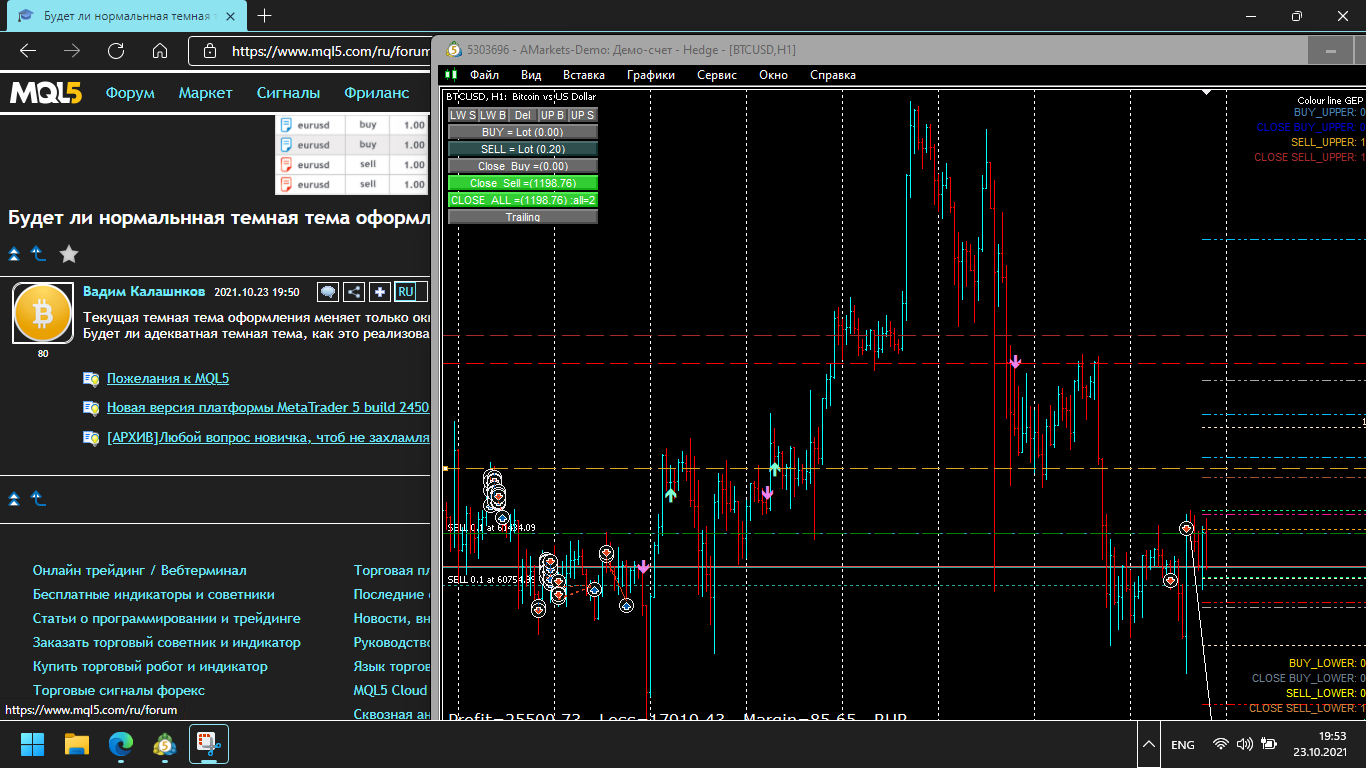Open footer link 'Онлайн трейдинг / Вебтерминал'
Viewport: 1366px width, 768px height.
[x=139, y=570]
